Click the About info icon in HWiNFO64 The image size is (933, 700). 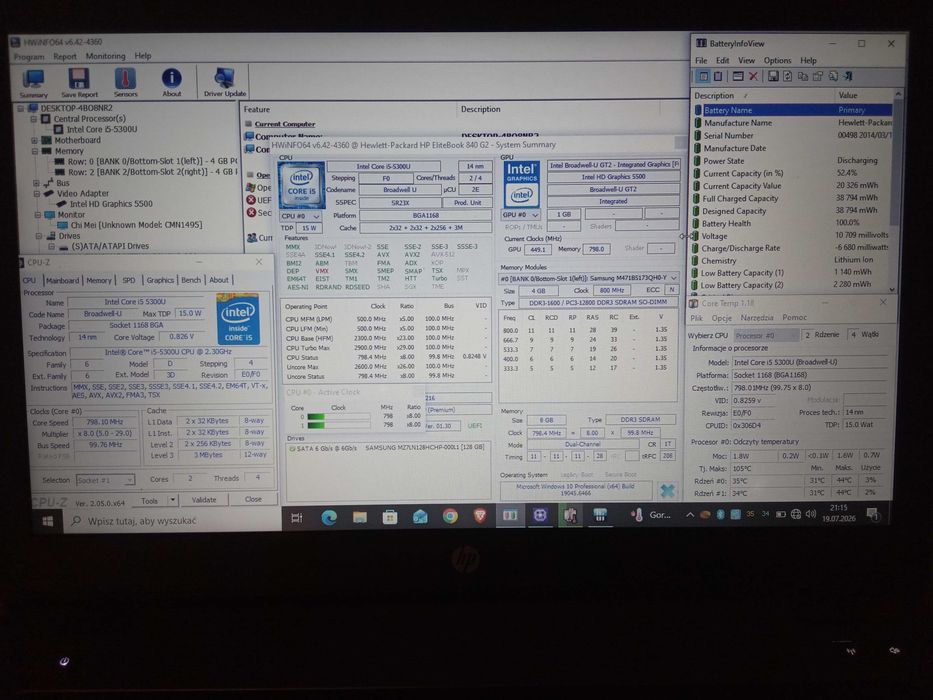(171, 83)
